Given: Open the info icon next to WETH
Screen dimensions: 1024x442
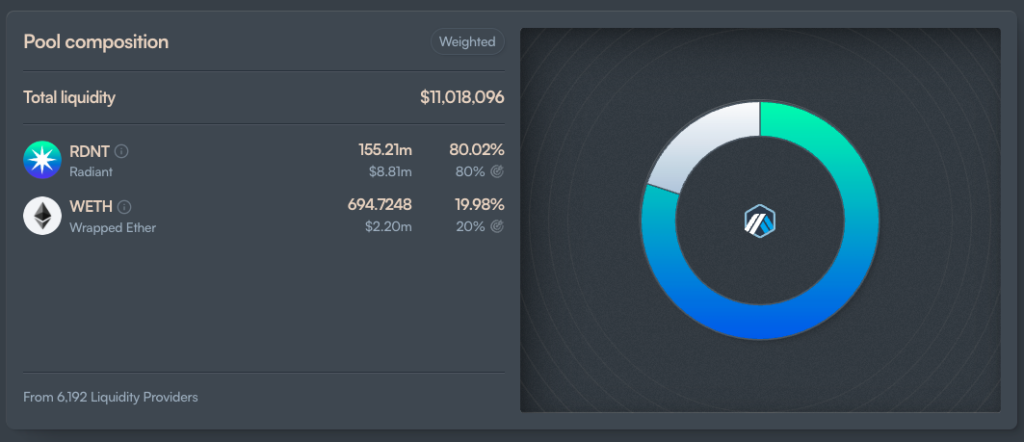Looking at the screenshot, I should (x=125, y=207).
